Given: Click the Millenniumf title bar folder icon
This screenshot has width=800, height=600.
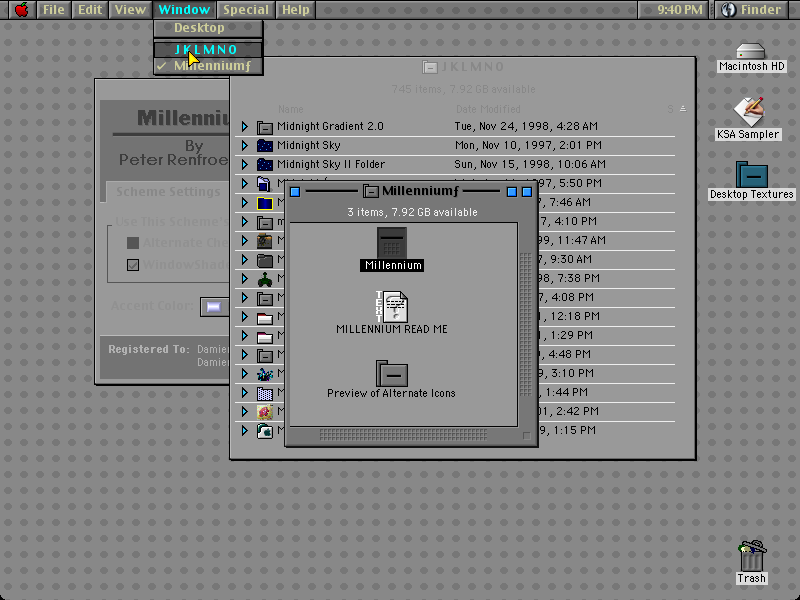Looking at the screenshot, I should pyautogui.click(x=371, y=191).
